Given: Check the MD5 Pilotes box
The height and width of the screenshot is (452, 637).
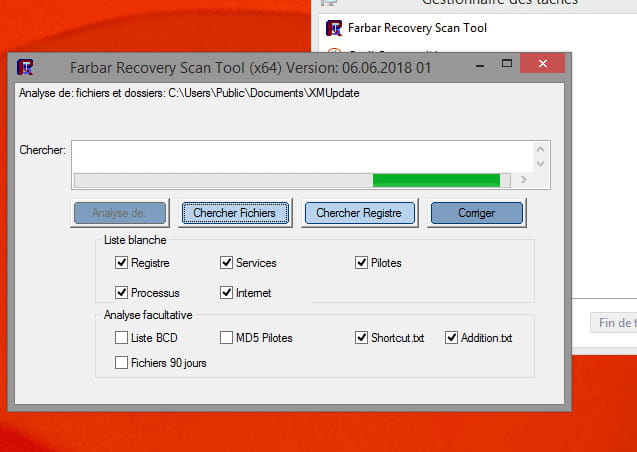Looking at the screenshot, I should click(226, 337).
